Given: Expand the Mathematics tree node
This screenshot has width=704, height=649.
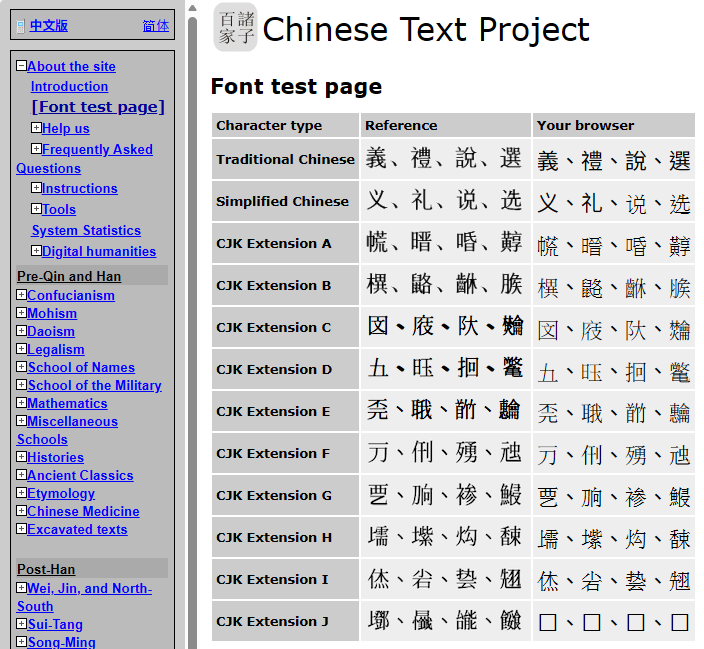Looking at the screenshot, I should click(x=21, y=402).
